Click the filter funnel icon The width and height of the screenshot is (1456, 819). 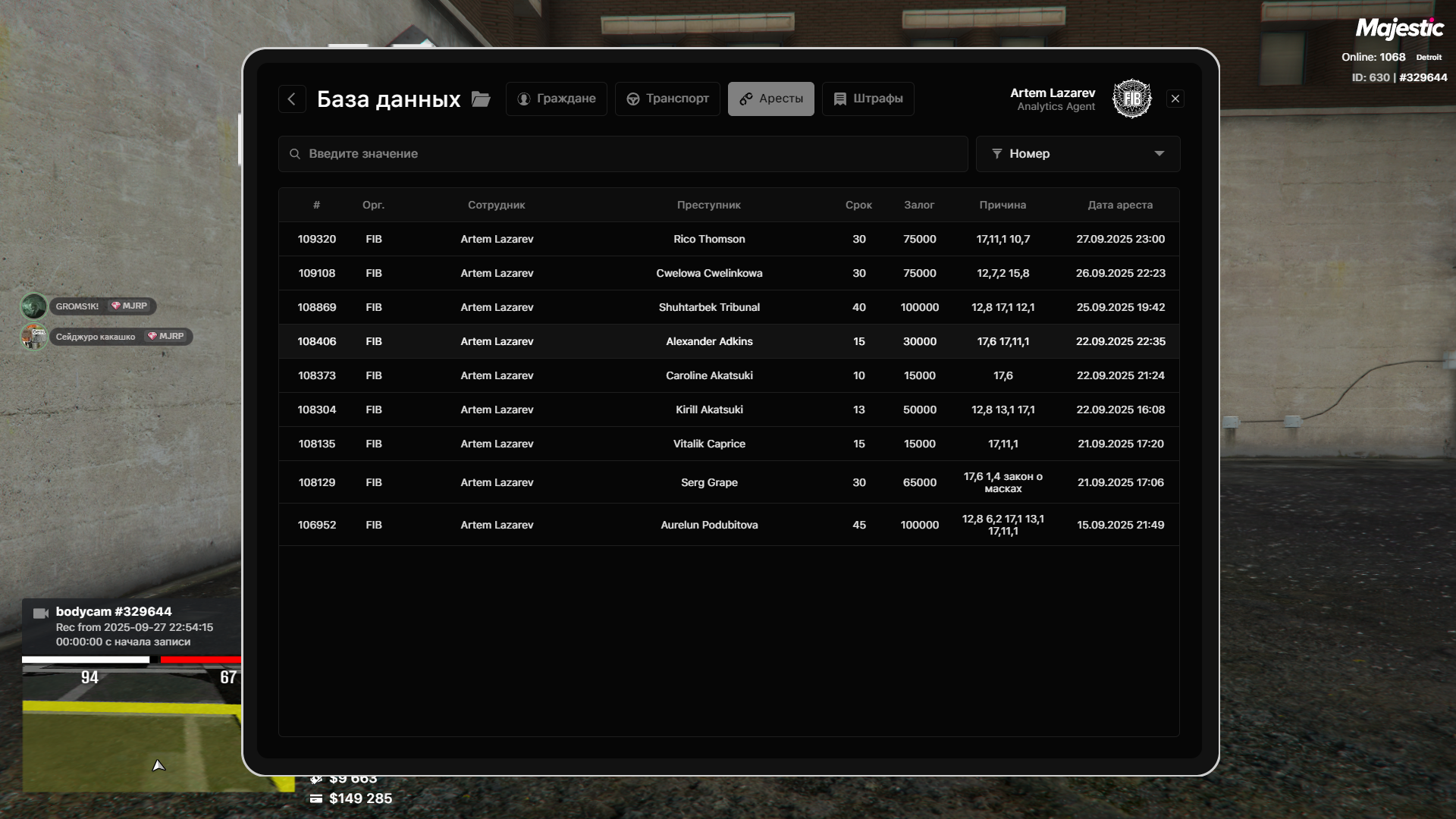[x=996, y=154]
